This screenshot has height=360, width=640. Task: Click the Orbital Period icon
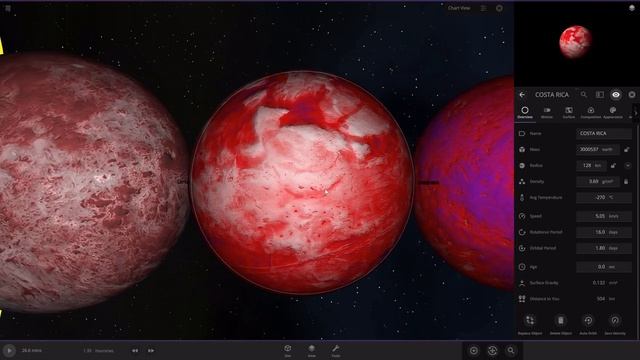[522, 248]
